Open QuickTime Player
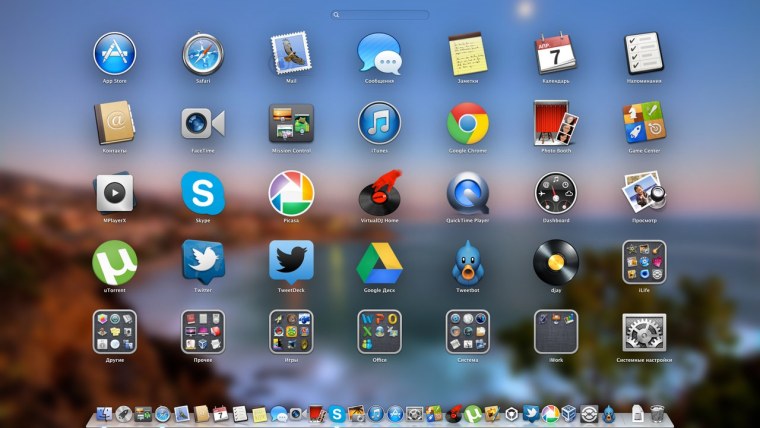Image resolution: width=760 pixels, height=428 pixels. pyautogui.click(x=467, y=192)
